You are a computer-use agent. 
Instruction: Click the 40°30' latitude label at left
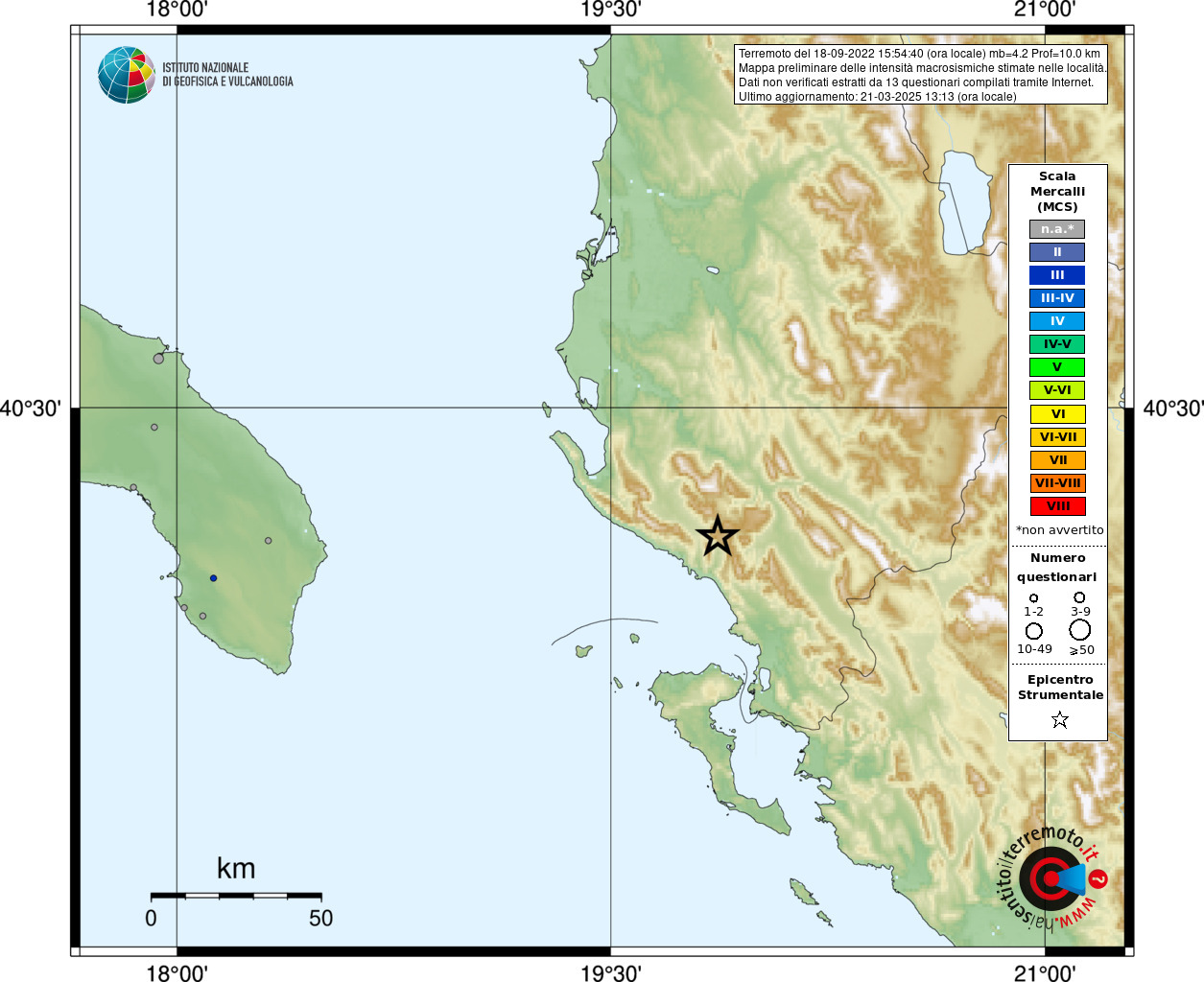coord(31,409)
